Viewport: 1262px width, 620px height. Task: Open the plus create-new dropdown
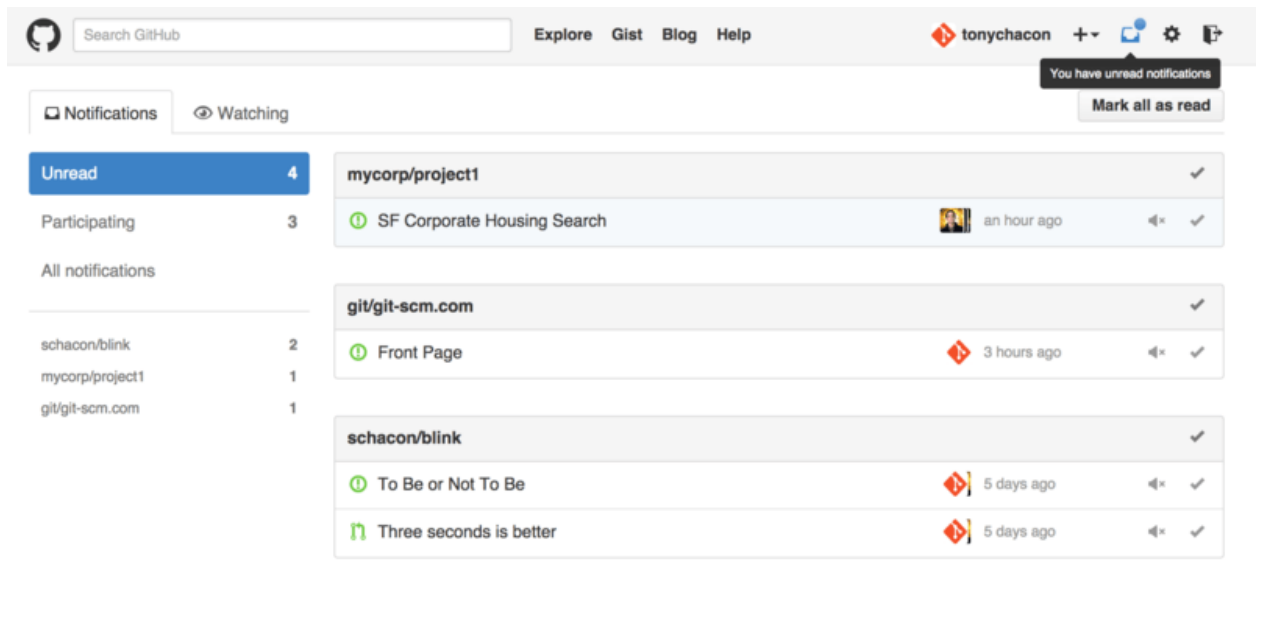pos(1086,35)
